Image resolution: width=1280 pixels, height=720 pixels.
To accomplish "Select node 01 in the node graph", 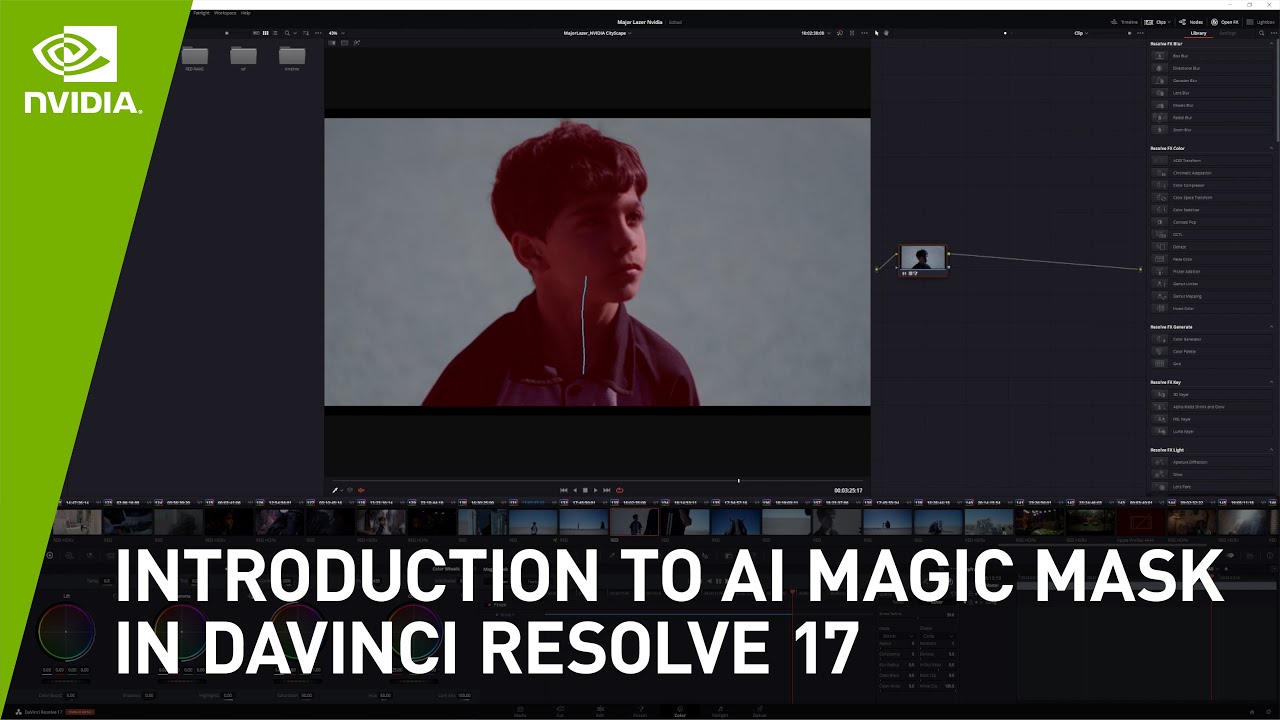I will (922, 259).
